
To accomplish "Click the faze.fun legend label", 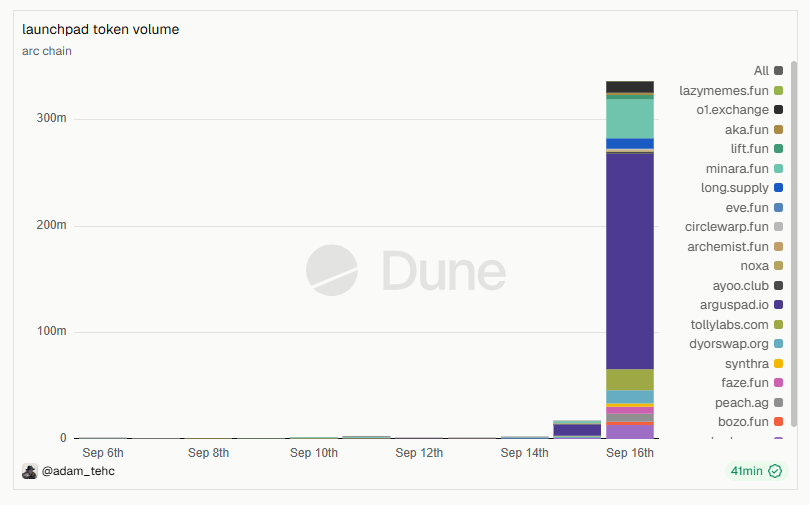I will pos(745,383).
